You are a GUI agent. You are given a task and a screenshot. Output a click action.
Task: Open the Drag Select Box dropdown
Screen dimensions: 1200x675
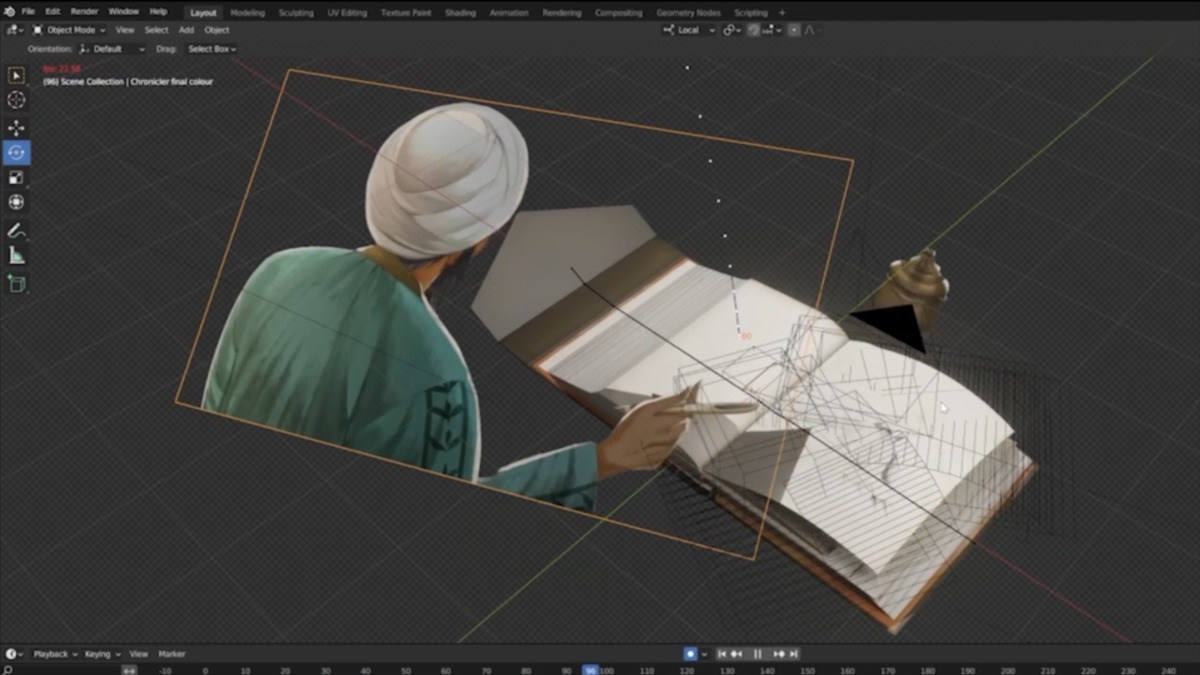pos(211,49)
